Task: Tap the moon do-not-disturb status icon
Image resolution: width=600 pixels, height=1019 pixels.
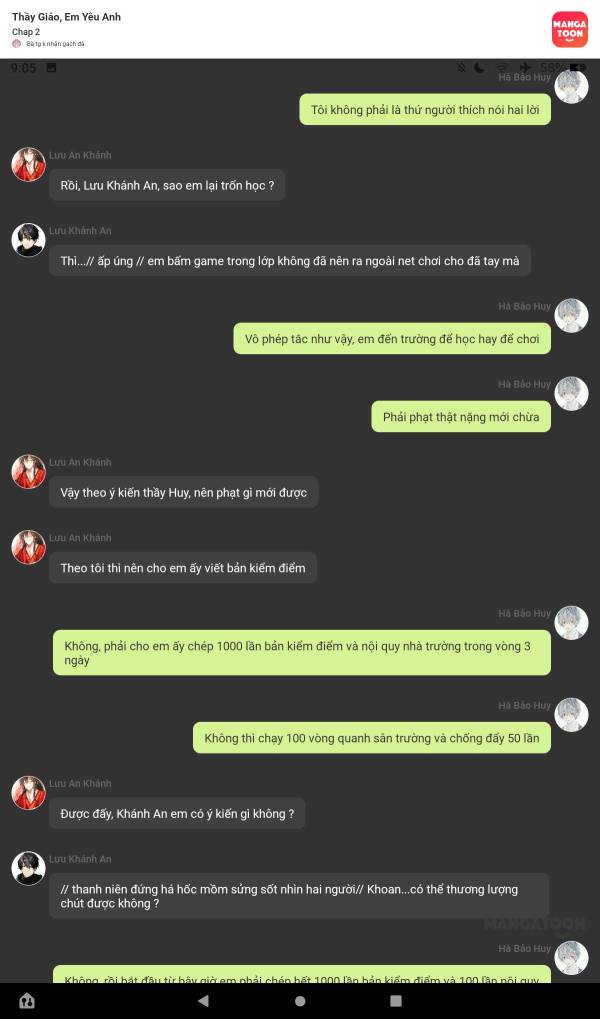Action: [479, 67]
